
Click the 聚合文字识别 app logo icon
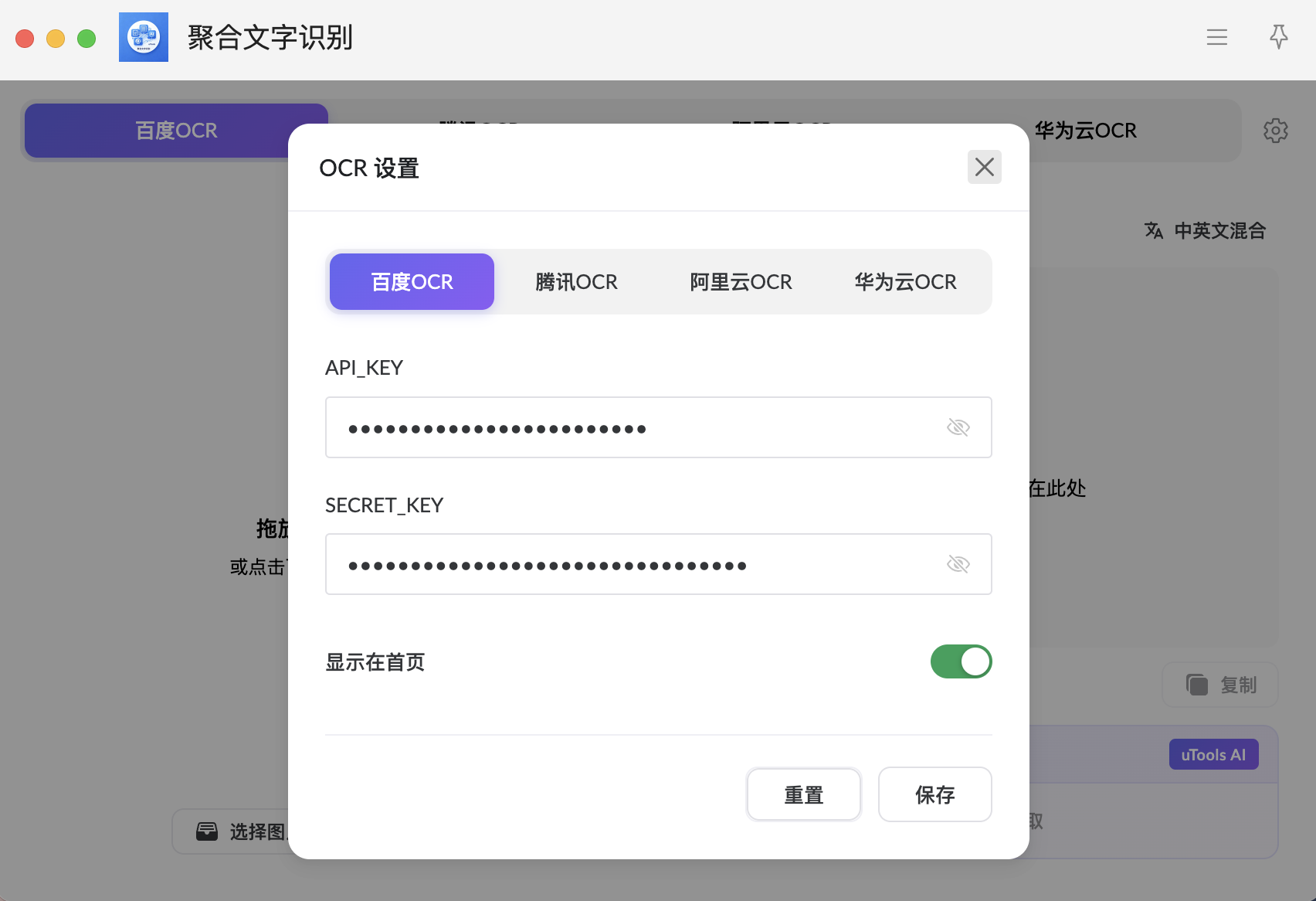pyautogui.click(x=144, y=37)
